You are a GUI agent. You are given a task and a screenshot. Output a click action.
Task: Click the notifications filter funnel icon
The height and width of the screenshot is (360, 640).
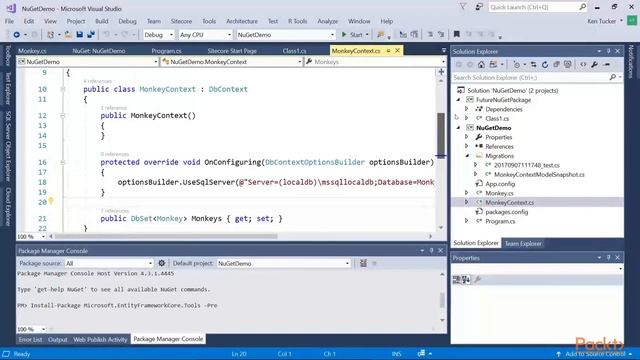click(463, 7)
